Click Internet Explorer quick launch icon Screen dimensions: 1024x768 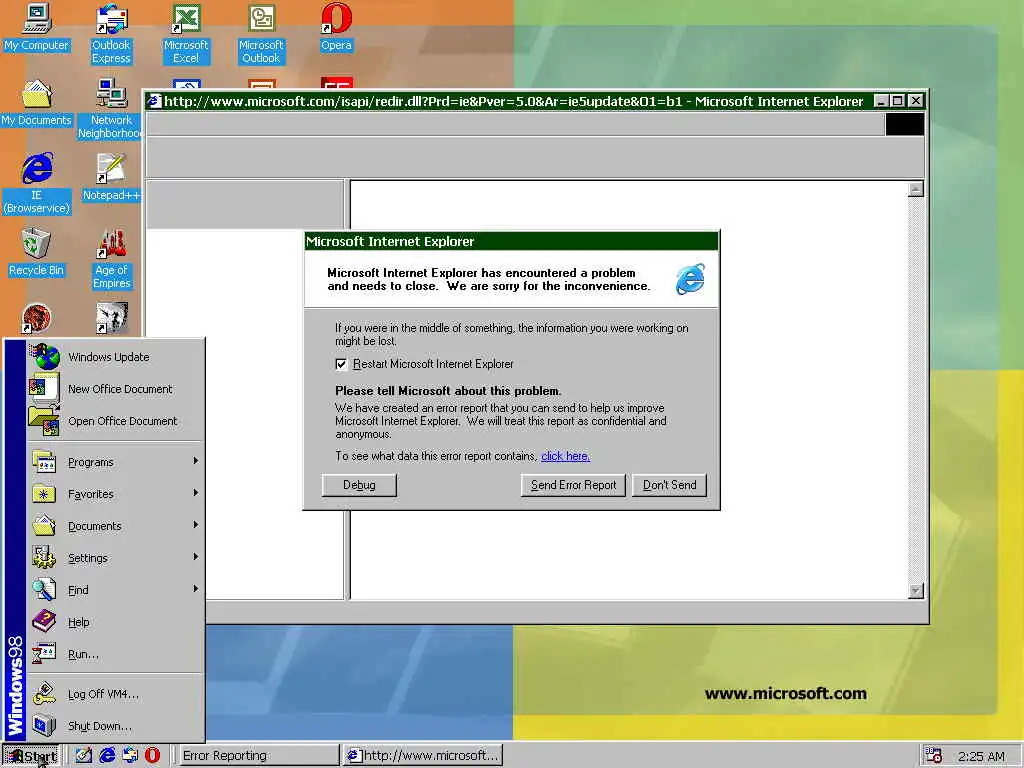point(107,755)
